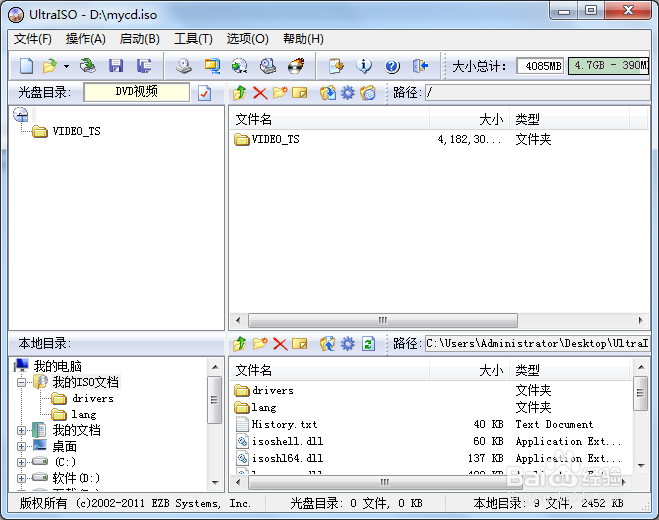Click the Exit door toolbar icon
The height and width of the screenshot is (520, 659).
click(420, 66)
